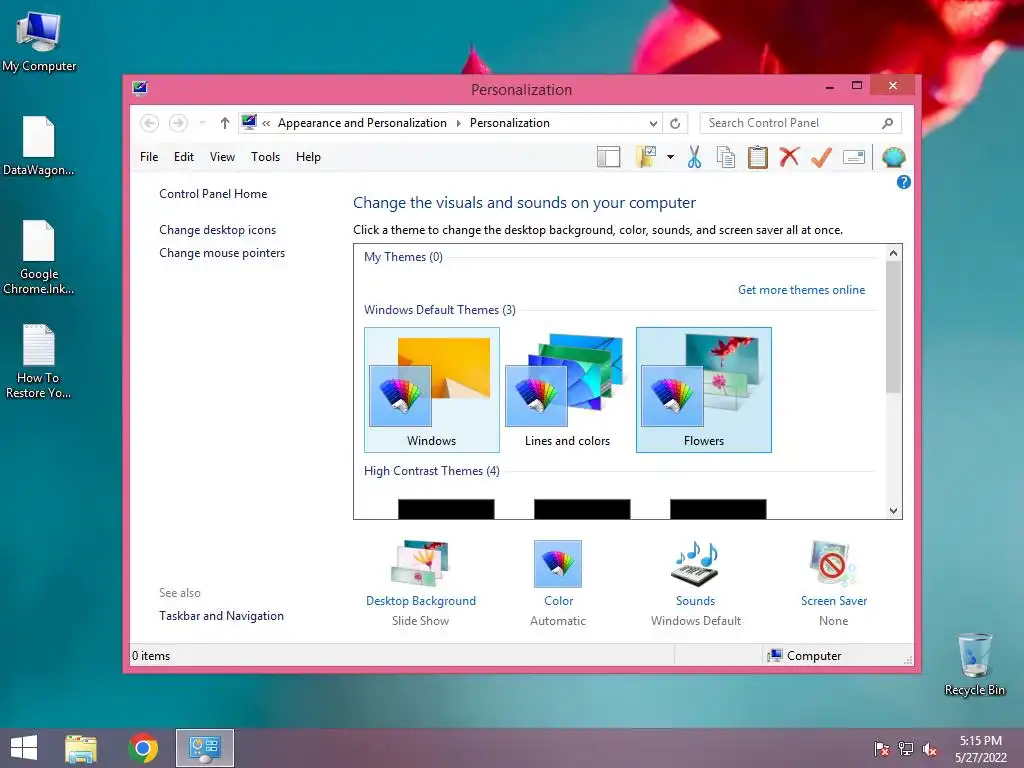Click the theme list scroll up arrow
The image size is (1024, 768).
click(x=893, y=253)
